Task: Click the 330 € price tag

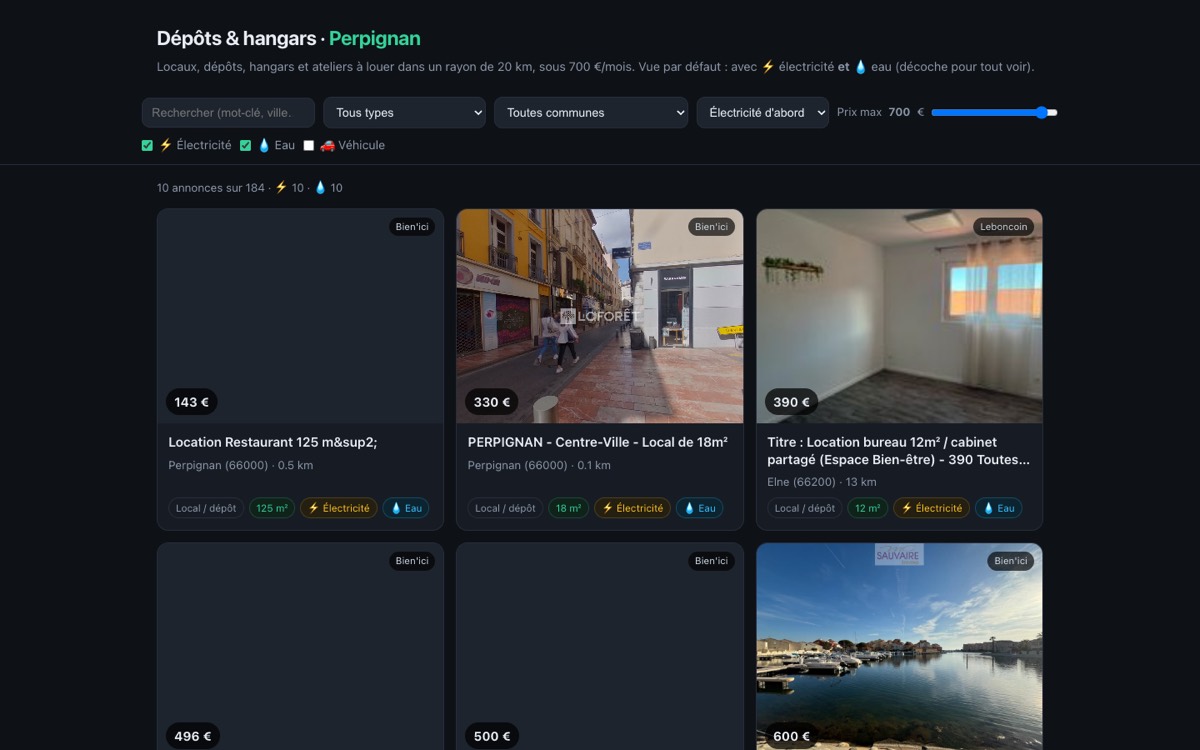Action: pyautogui.click(x=492, y=402)
